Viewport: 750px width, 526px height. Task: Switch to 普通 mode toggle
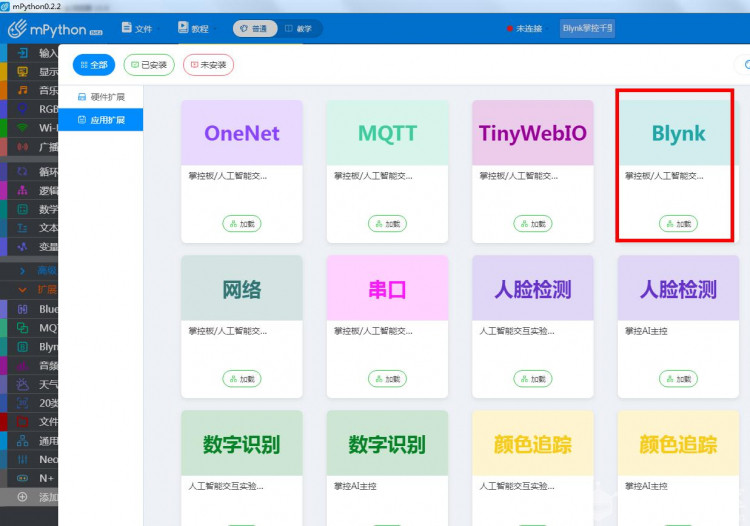255,29
